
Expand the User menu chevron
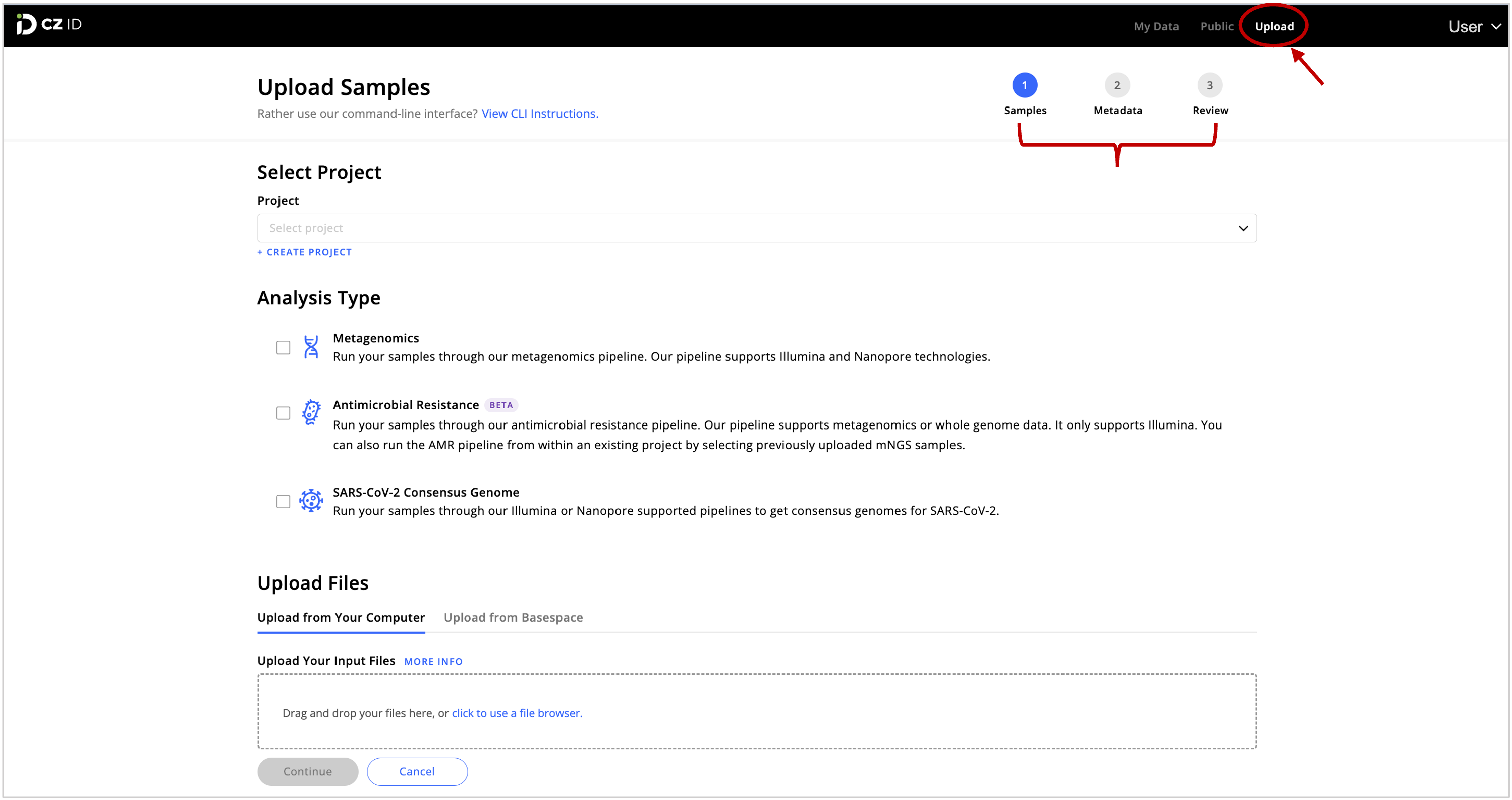click(1496, 26)
